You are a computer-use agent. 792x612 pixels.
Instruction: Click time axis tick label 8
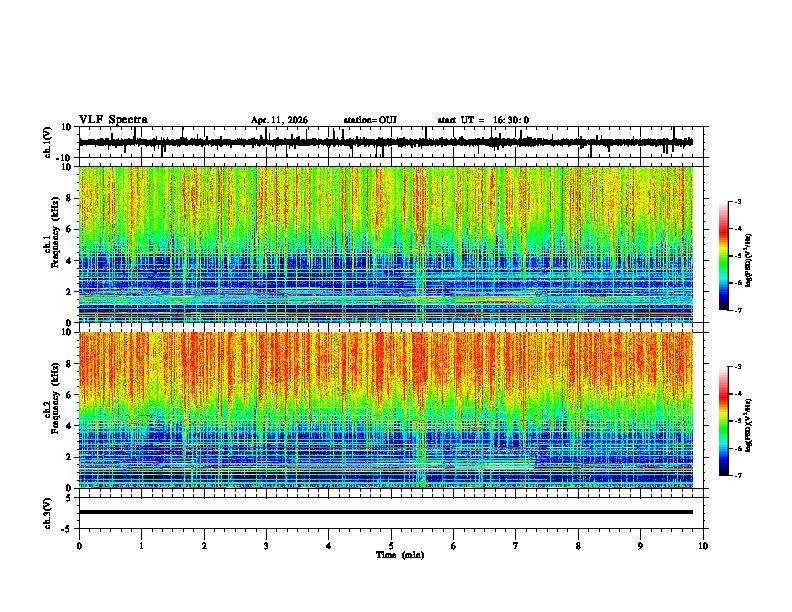(x=578, y=546)
